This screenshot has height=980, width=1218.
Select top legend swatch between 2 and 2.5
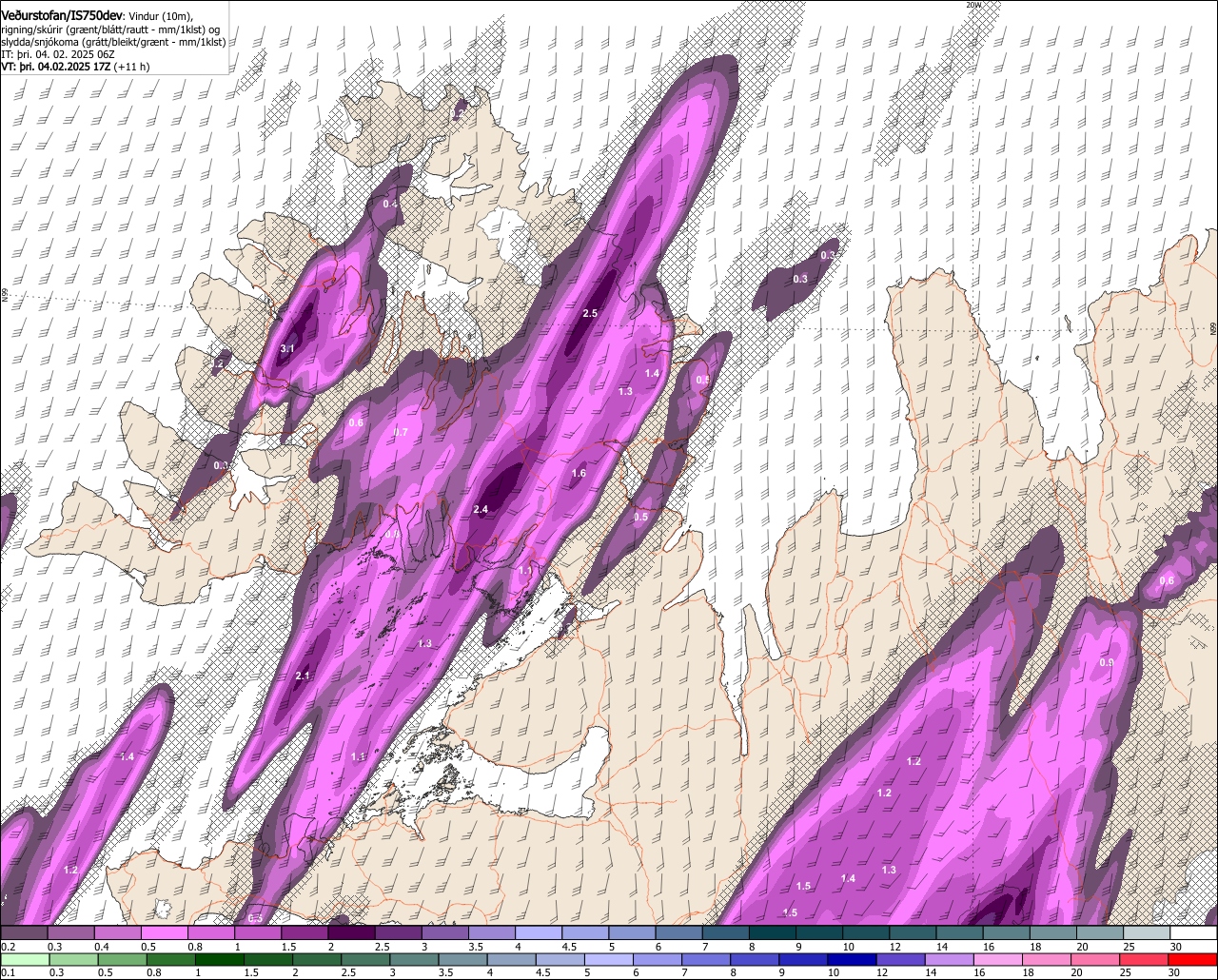(352, 933)
